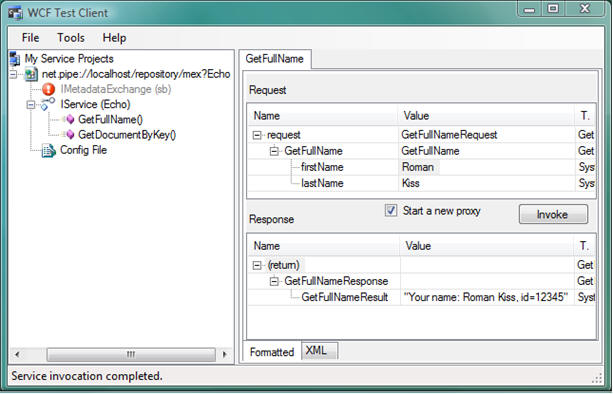Collapse the IService (Echo) tree node

tap(30, 104)
